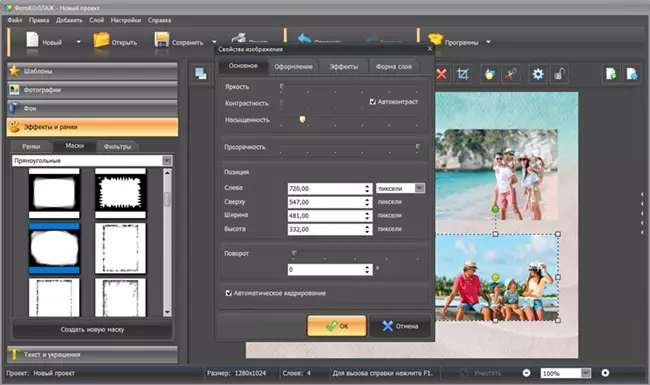Click the OK button
This screenshot has width=650, height=385.
pyautogui.click(x=337, y=326)
